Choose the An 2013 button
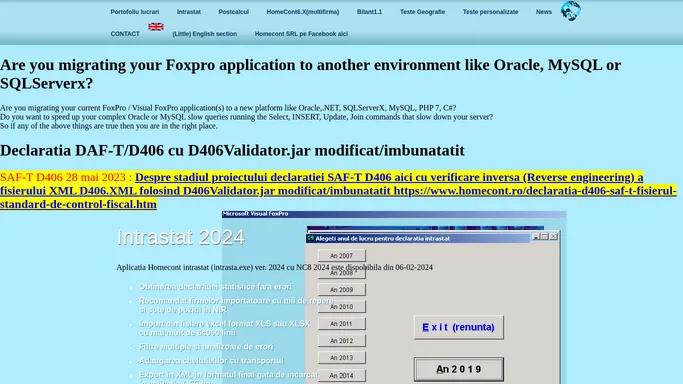The height and width of the screenshot is (384, 683). tap(342, 357)
